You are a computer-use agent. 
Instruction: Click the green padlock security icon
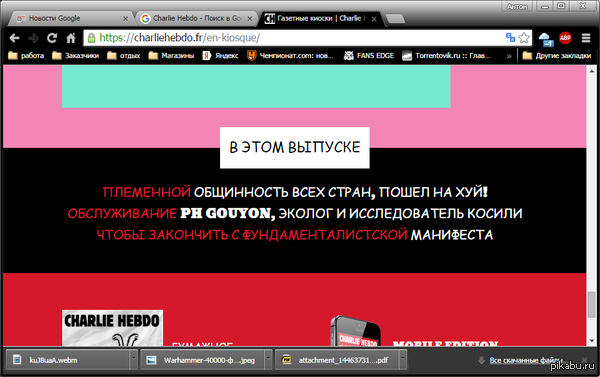pyautogui.click(x=91, y=38)
